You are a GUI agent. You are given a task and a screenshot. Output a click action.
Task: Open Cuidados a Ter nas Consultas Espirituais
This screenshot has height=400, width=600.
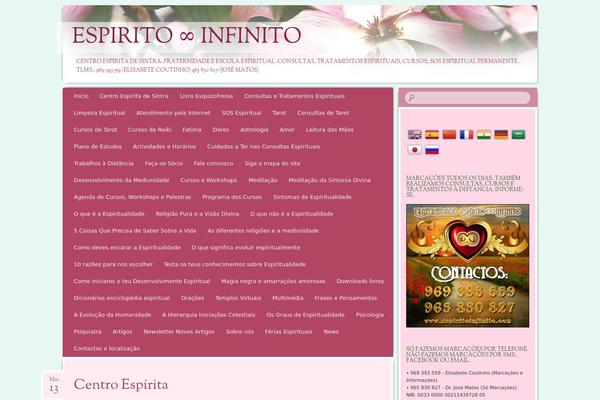[264, 147]
